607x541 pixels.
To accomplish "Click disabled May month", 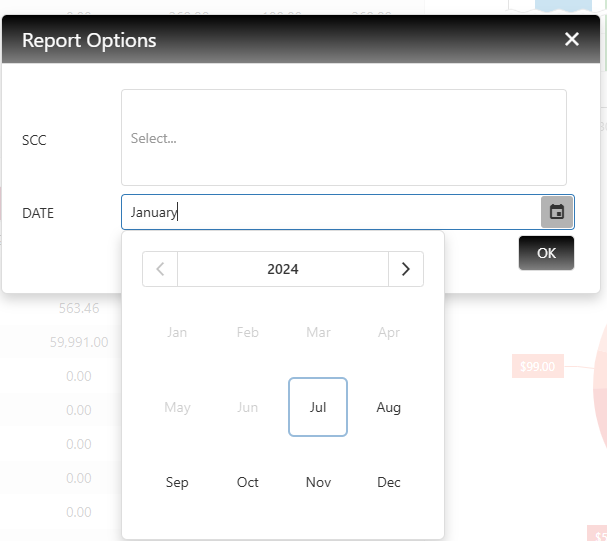I will 177,407.
